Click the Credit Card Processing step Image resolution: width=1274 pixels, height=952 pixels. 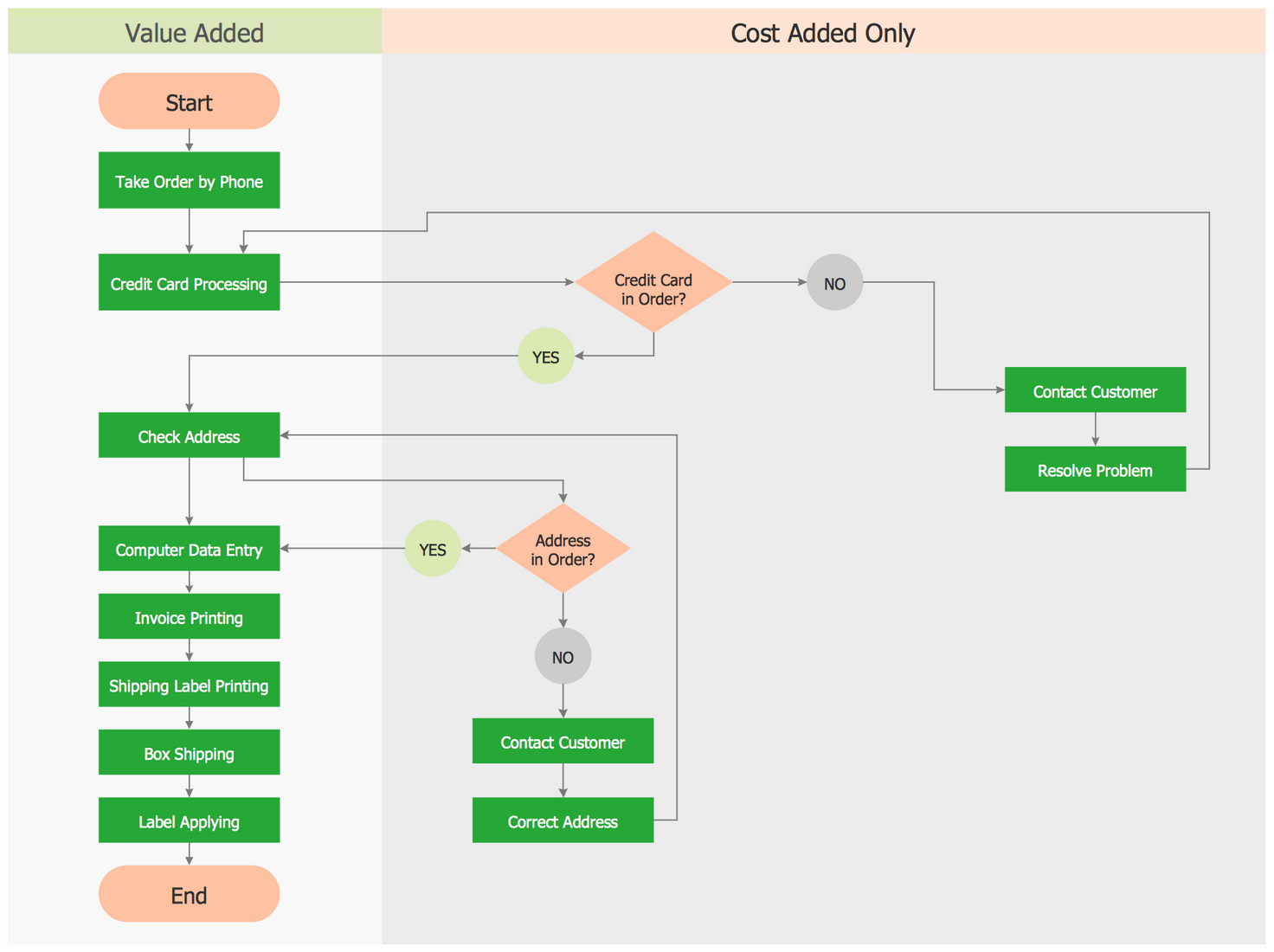click(x=189, y=282)
